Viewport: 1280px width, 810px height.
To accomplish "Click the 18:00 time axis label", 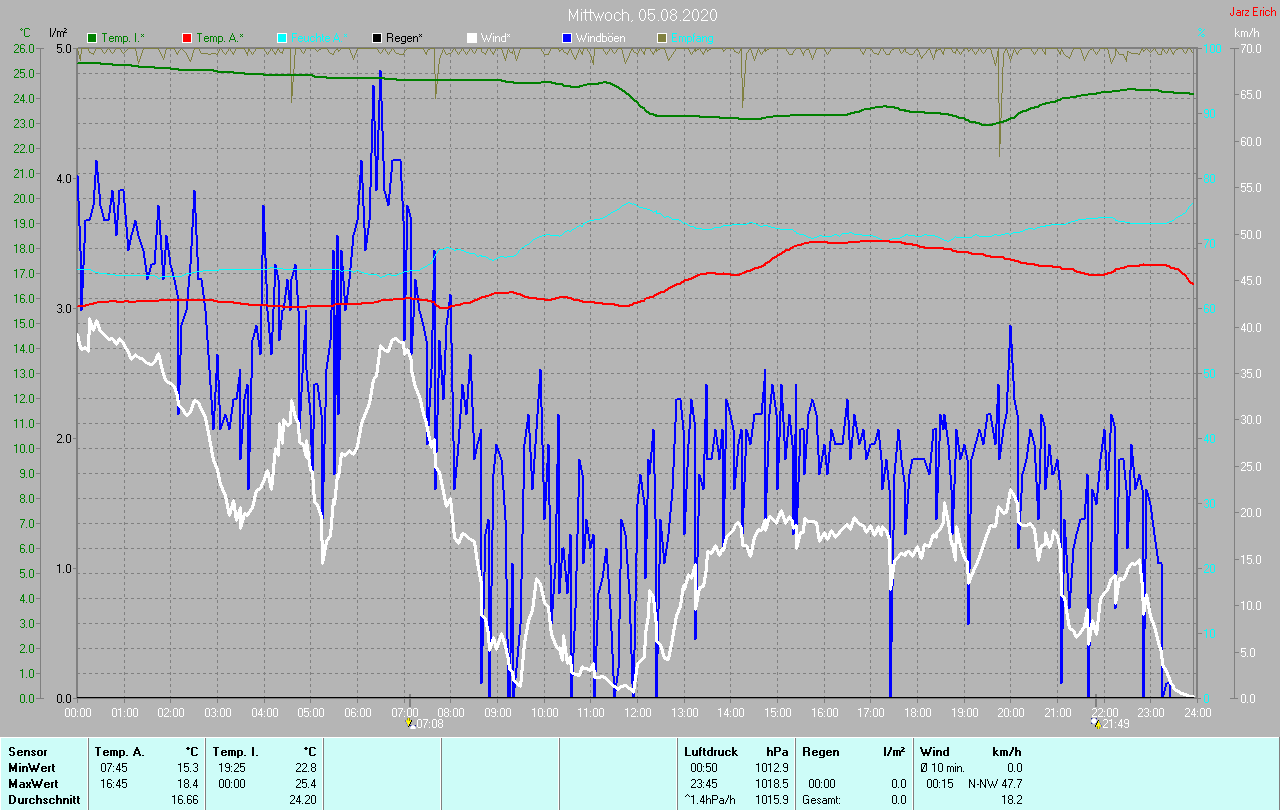I will [x=917, y=713].
